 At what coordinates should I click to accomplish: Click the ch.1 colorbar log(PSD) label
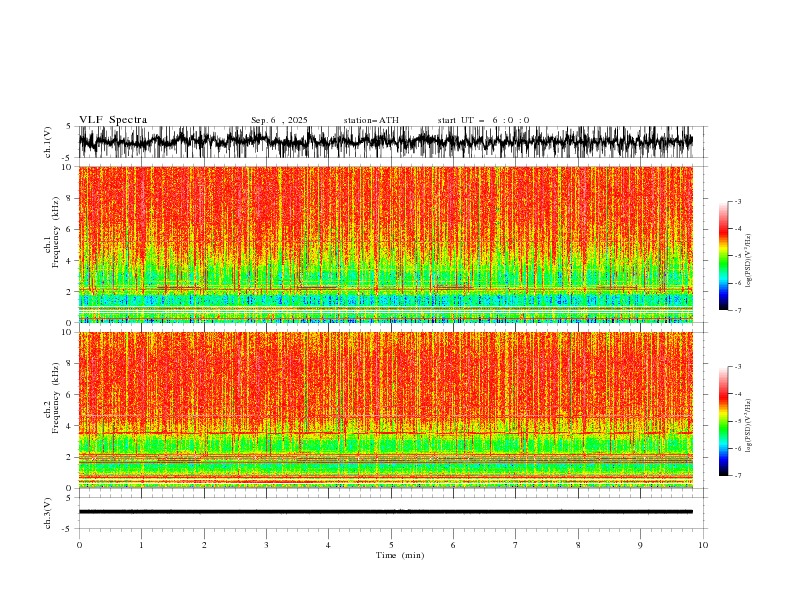pyautogui.click(x=748, y=261)
